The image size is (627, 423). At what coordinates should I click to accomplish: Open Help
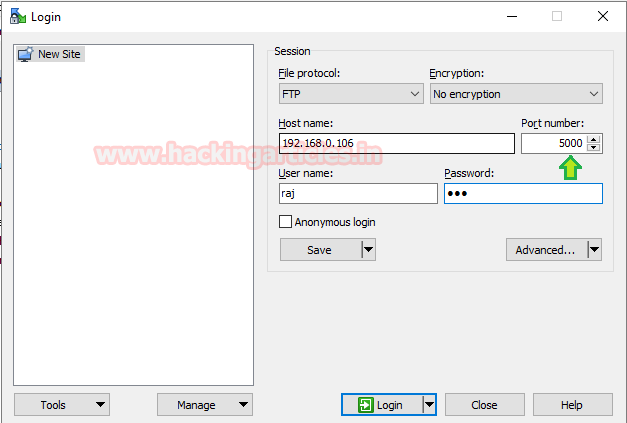point(573,405)
